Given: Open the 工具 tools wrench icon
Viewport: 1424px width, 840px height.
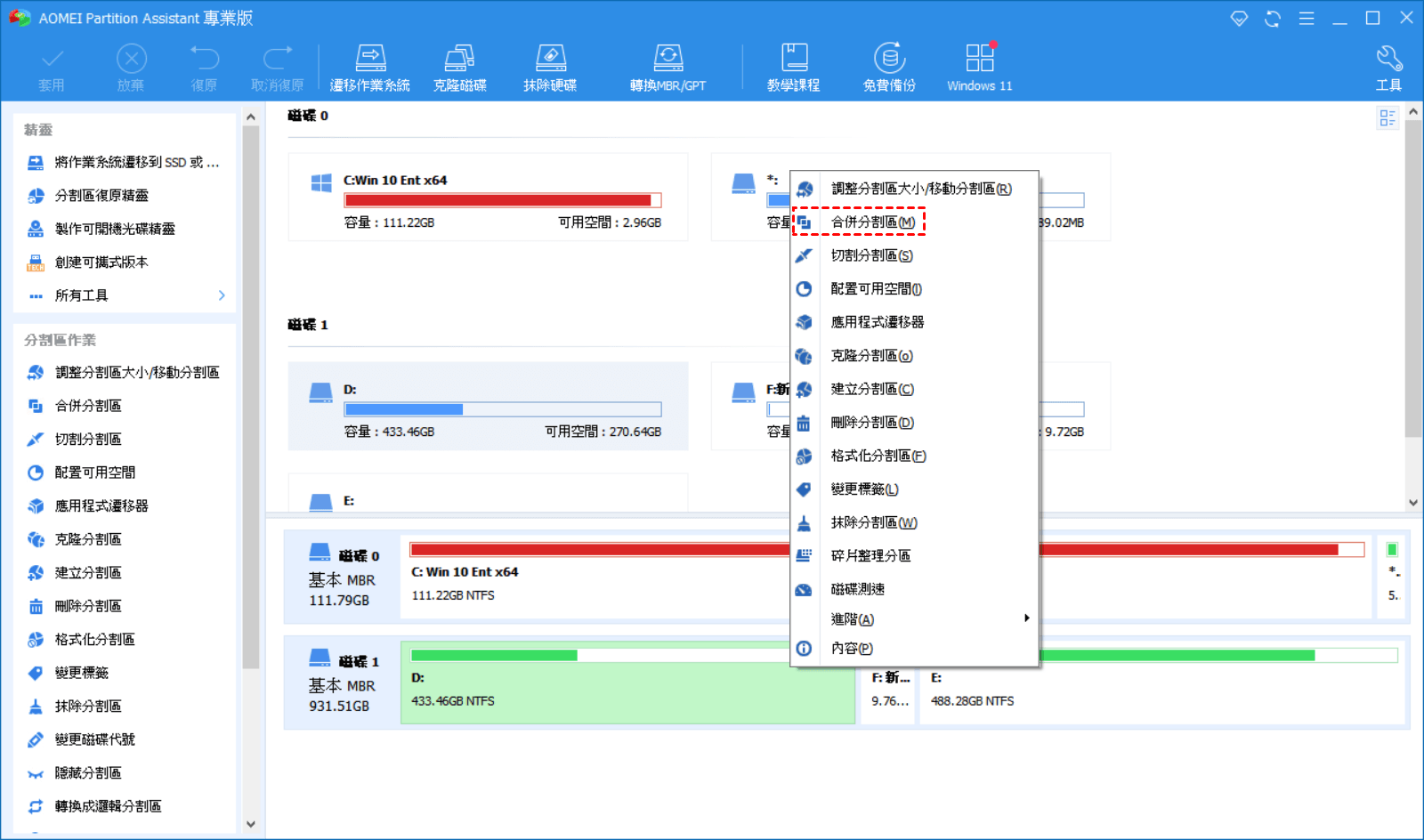Looking at the screenshot, I should (1388, 68).
